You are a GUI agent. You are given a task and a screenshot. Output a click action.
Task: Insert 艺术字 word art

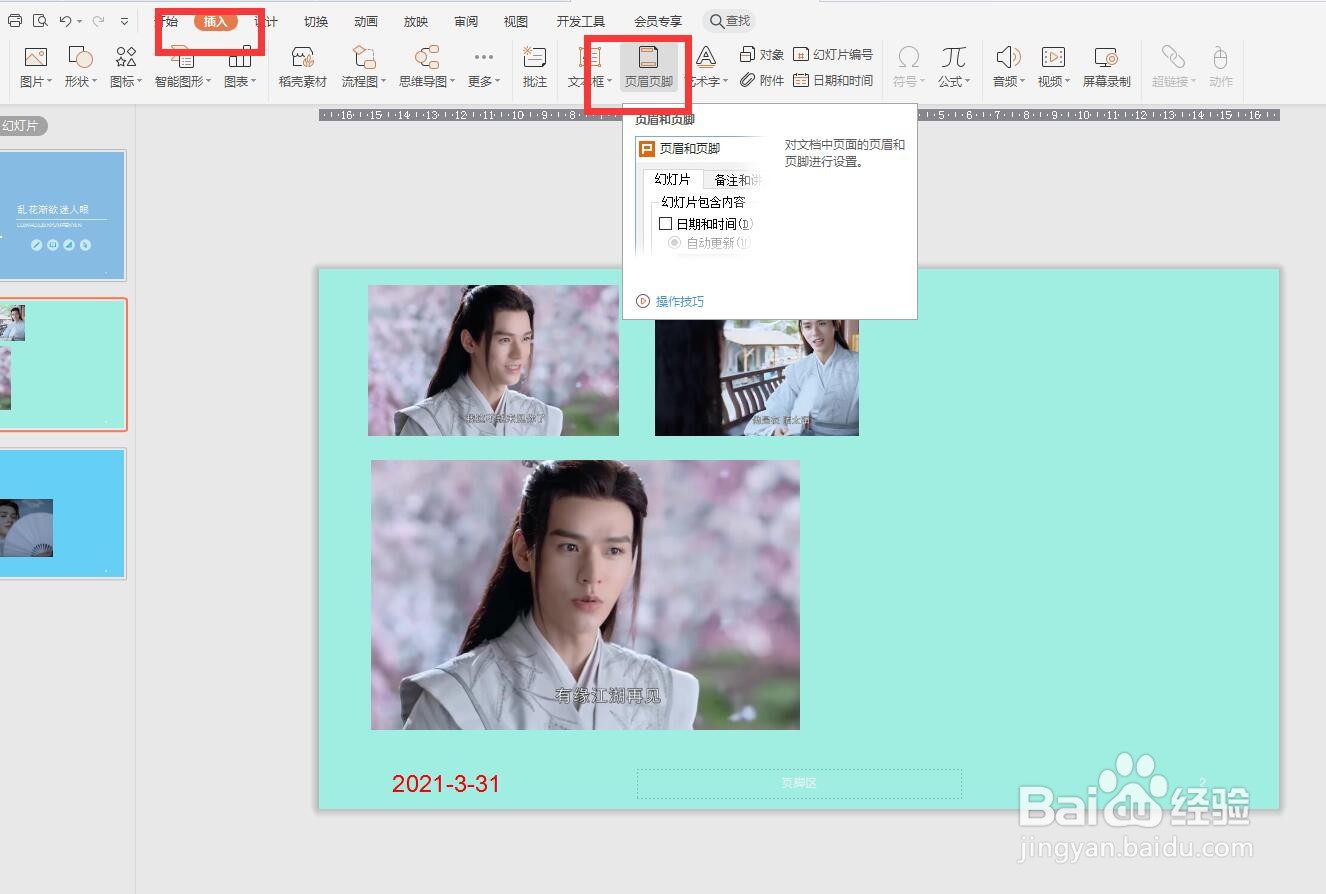pyautogui.click(x=706, y=57)
